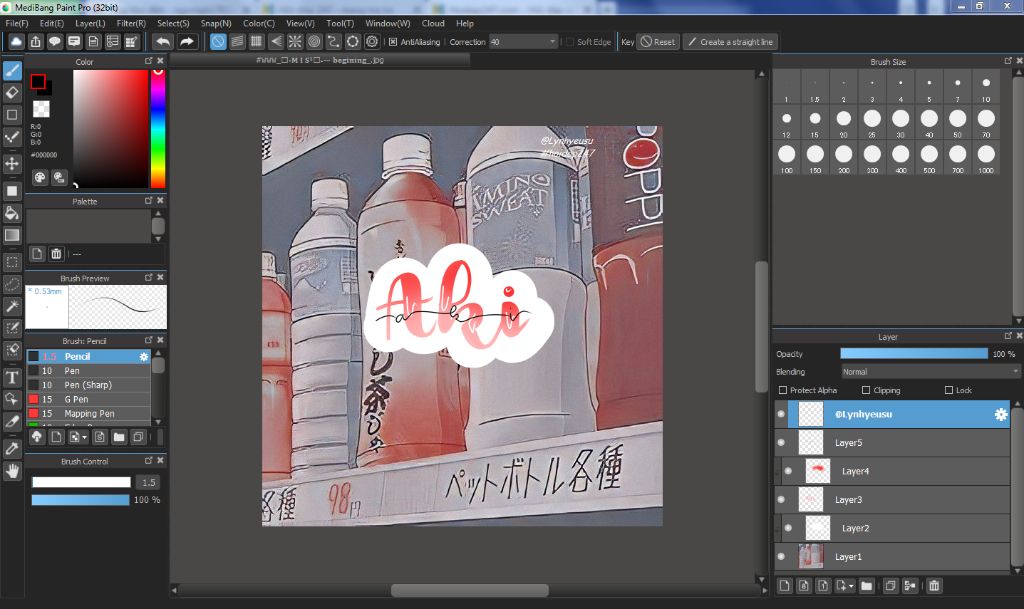Select the rectangular Select tool

pyautogui.click(x=12, y=262)
